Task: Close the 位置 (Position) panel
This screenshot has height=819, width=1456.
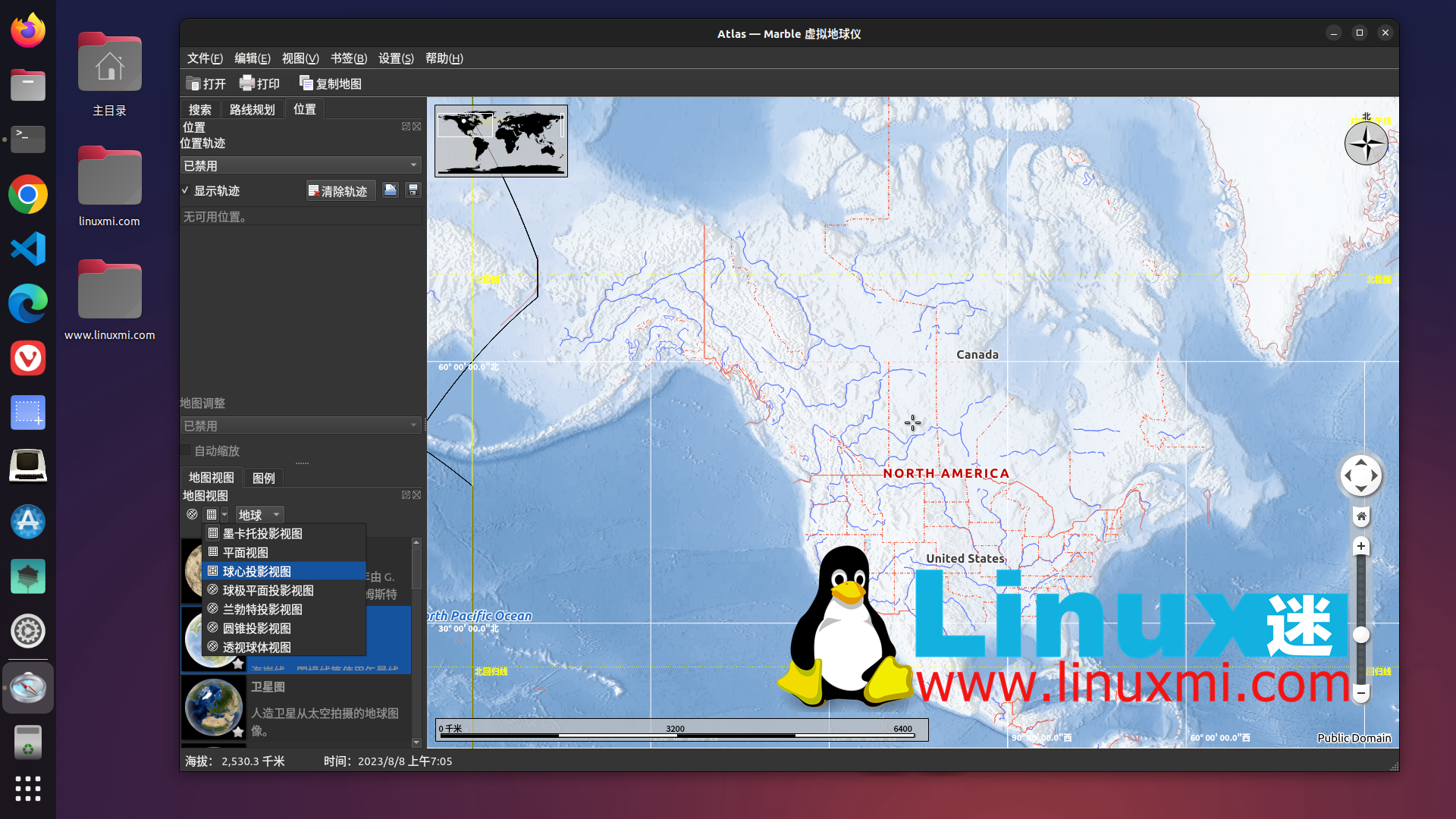Action: coord(417,127)
